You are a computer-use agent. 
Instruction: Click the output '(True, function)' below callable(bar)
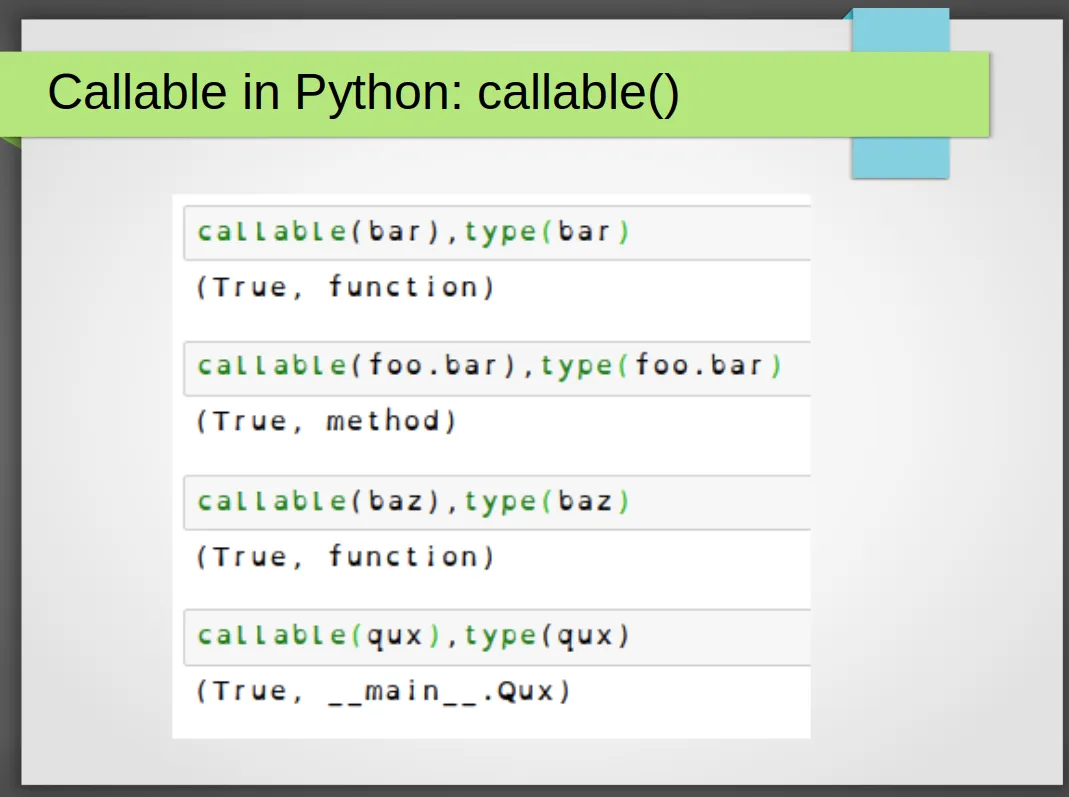click(345, 287)
